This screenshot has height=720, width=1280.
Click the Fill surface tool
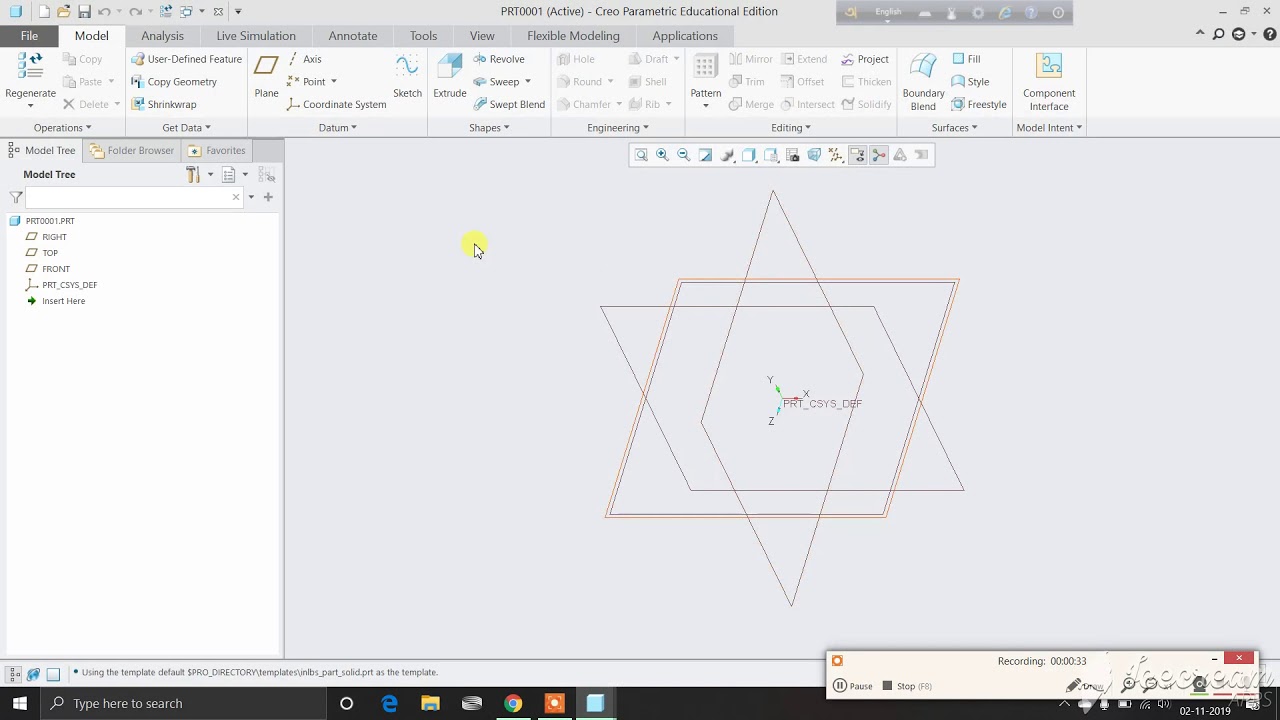[966, 59]
